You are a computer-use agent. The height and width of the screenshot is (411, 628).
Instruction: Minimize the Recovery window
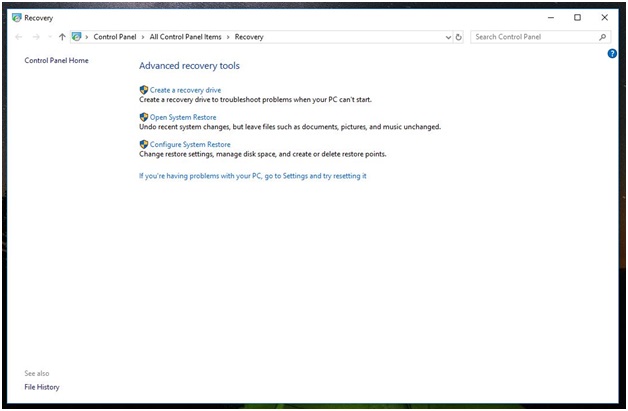point(551,18)
